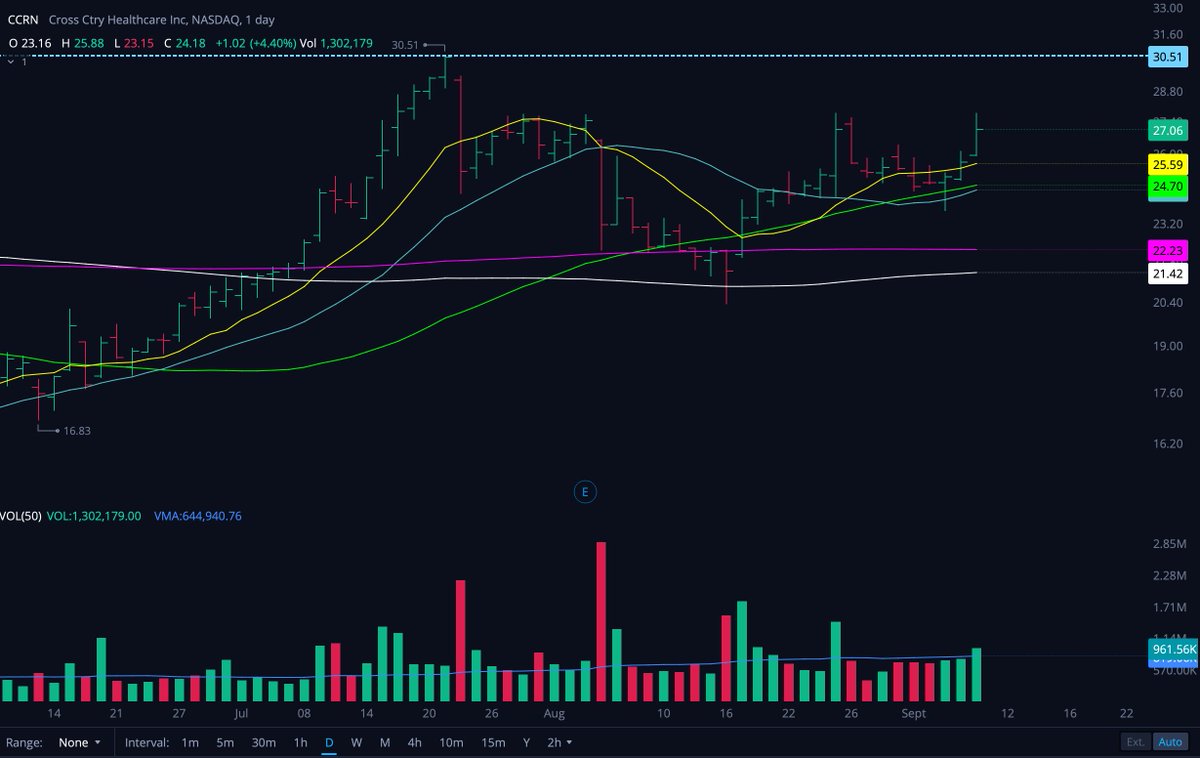The height and width of the screenshot is (758, 1200).
Task: Select the 1h interval
Action: point(300,743)
